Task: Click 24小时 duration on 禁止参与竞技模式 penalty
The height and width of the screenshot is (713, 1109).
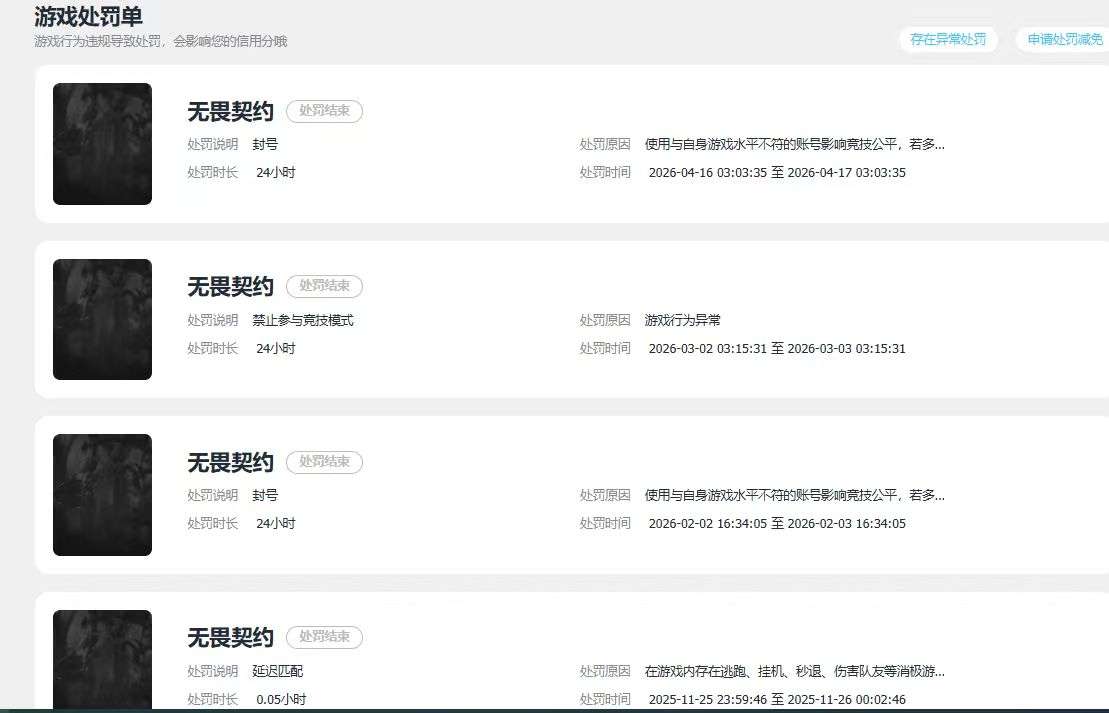Action: 276,348
